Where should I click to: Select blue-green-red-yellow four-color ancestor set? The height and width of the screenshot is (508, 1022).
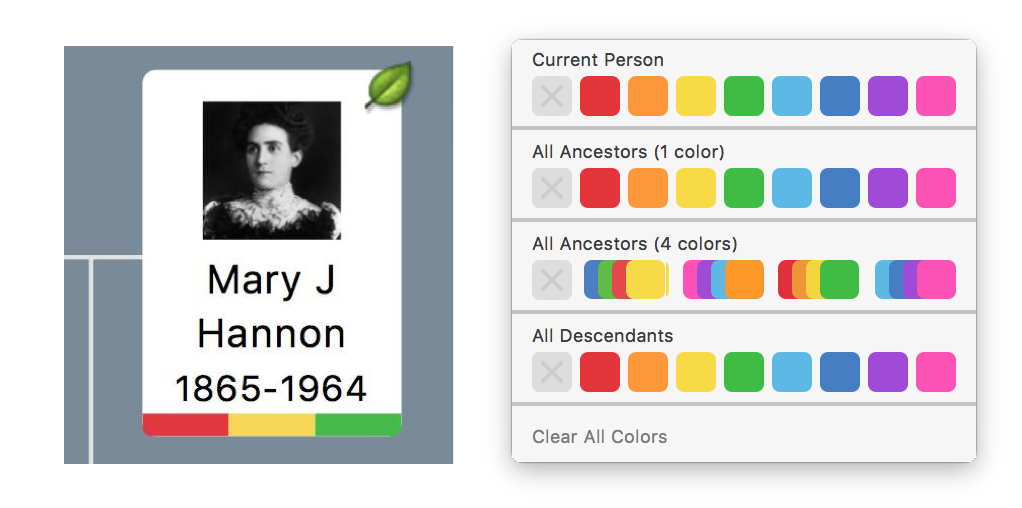pos(626,280)
